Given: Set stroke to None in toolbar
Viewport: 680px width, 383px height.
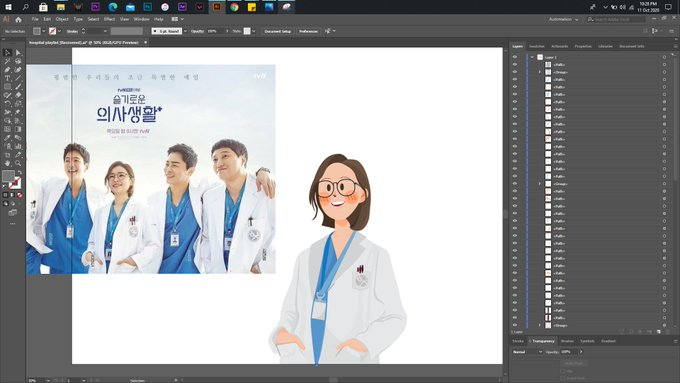Looking at the screenshot, I should [20, 195].
